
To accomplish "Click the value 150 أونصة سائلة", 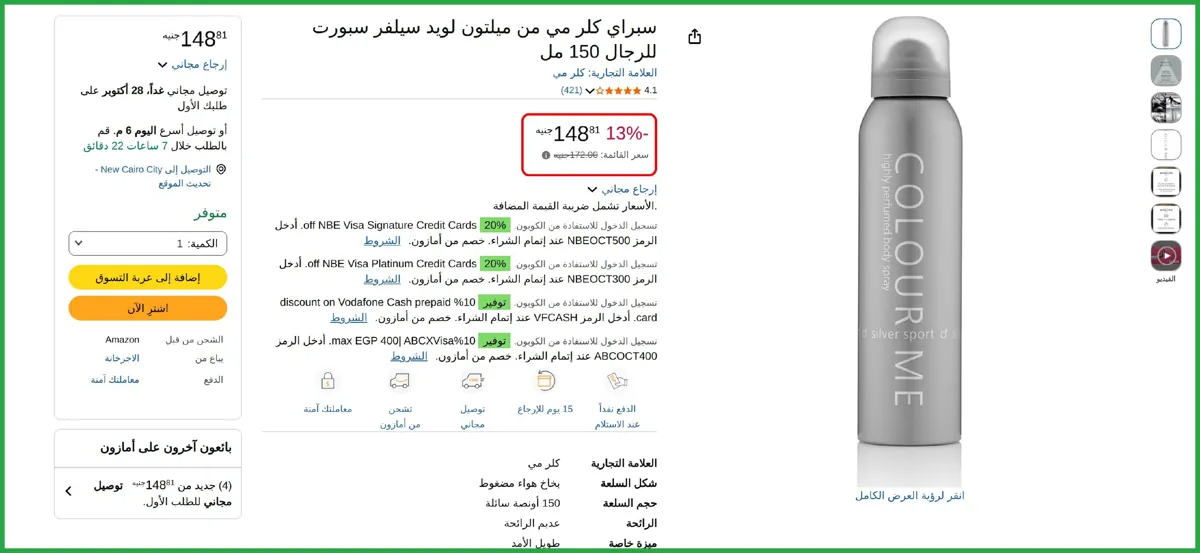I will pos(523,503).
